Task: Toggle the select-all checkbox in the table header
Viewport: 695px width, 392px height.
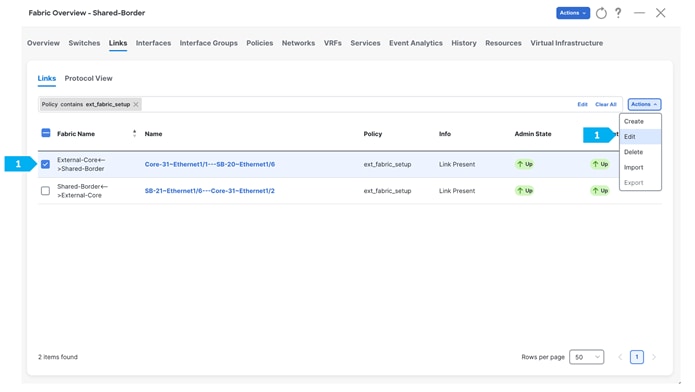Action: (x=46, y=133)
